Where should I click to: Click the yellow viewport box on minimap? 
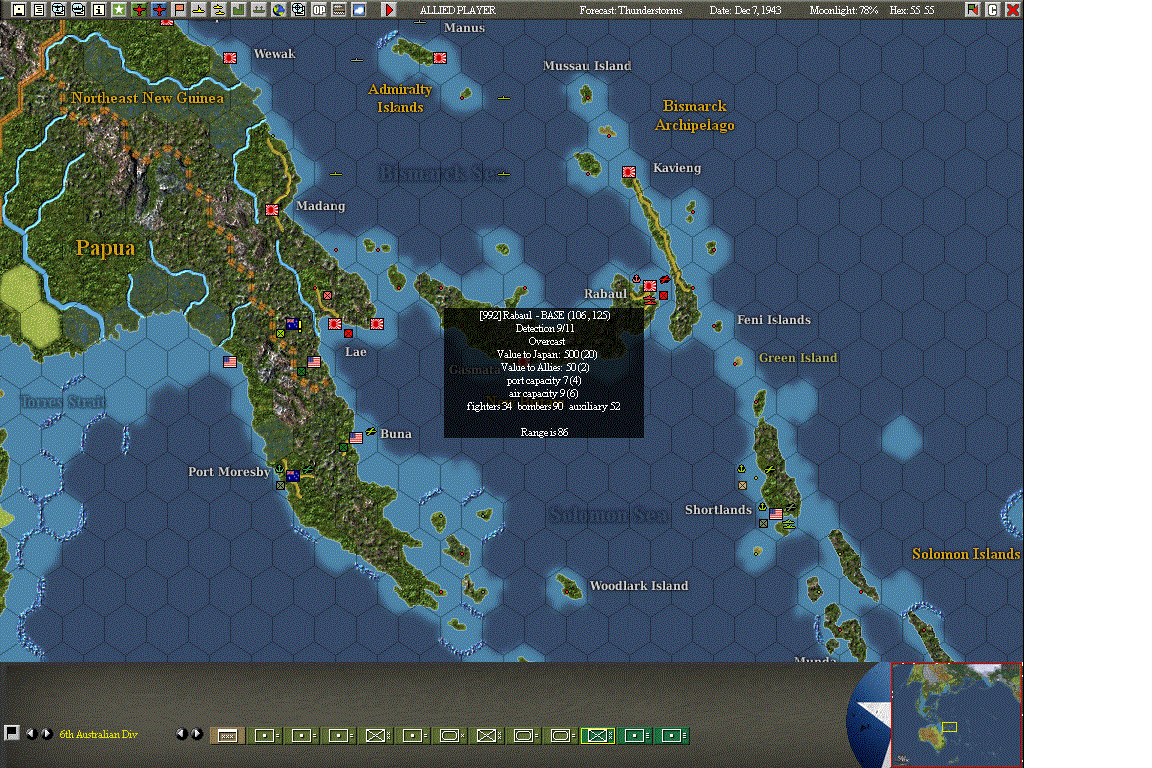(x=949, y=727)
